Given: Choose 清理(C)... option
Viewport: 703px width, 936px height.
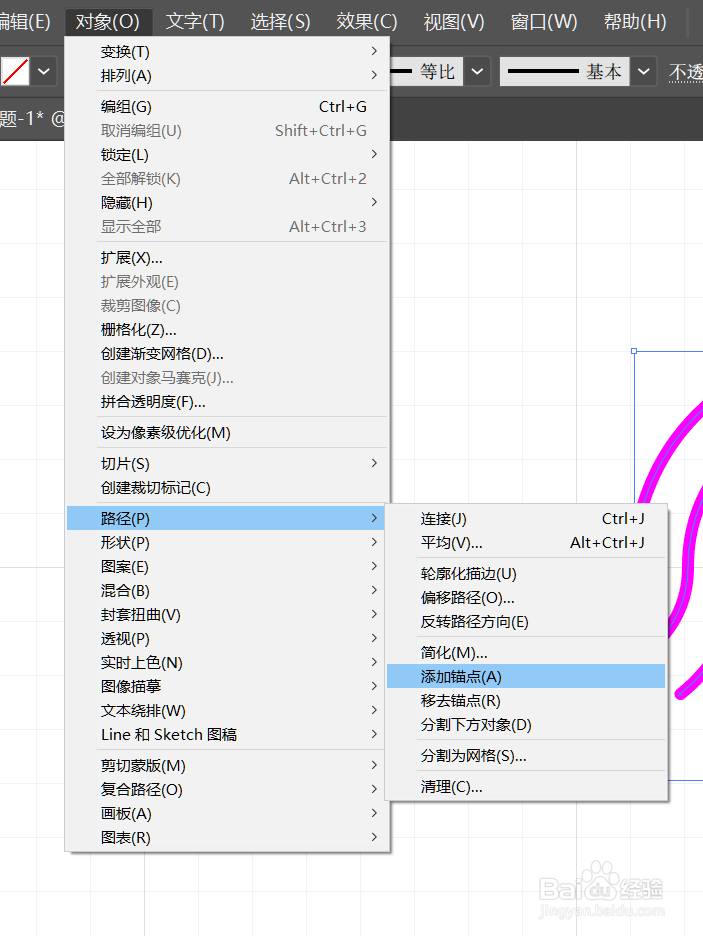Looking at the screenshot, I should point(526,787).
